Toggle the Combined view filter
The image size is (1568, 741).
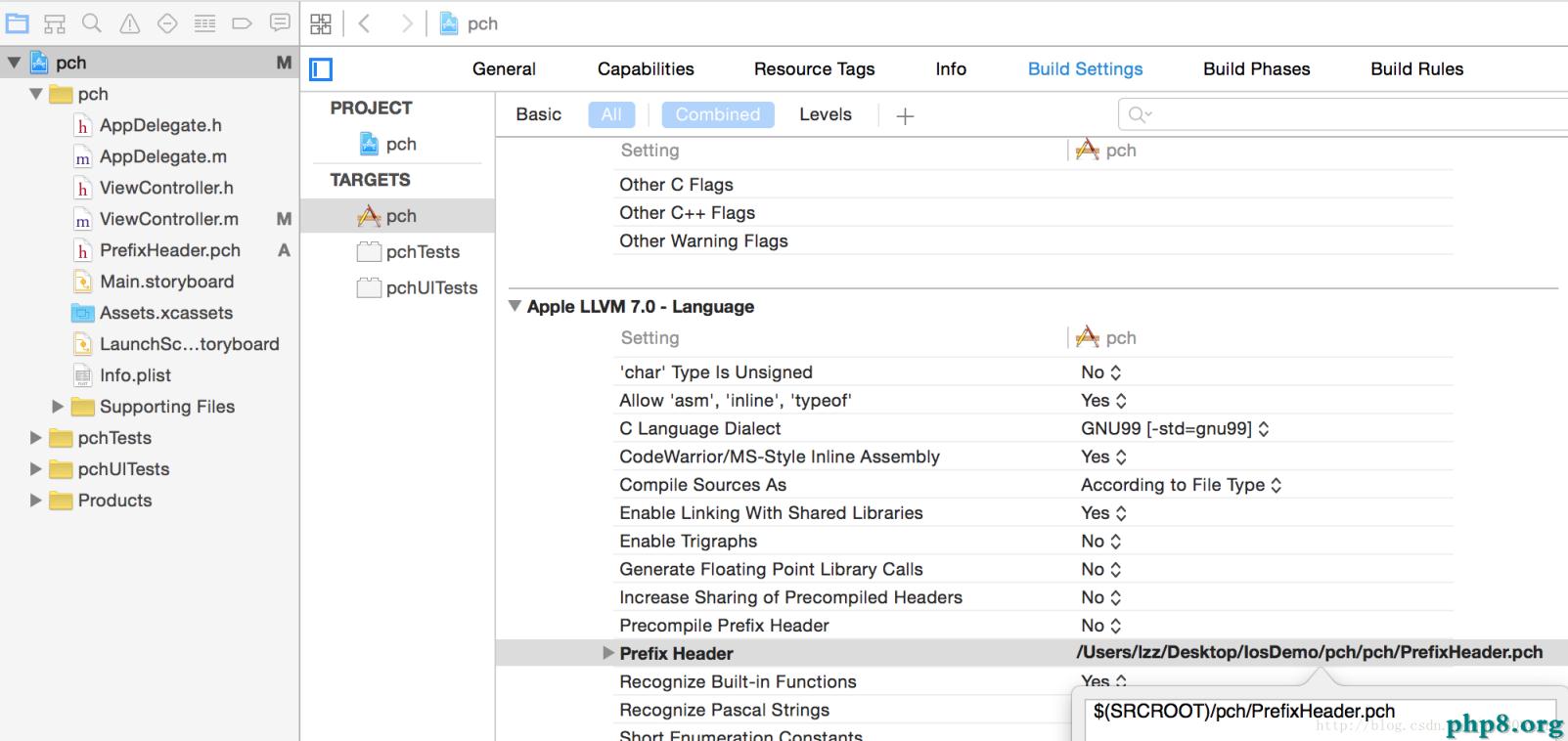point(717,114)
